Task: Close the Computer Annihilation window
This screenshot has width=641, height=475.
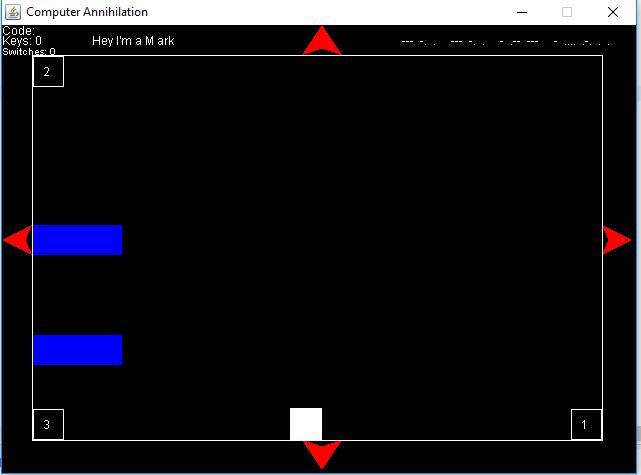Action: coord(613,12)
